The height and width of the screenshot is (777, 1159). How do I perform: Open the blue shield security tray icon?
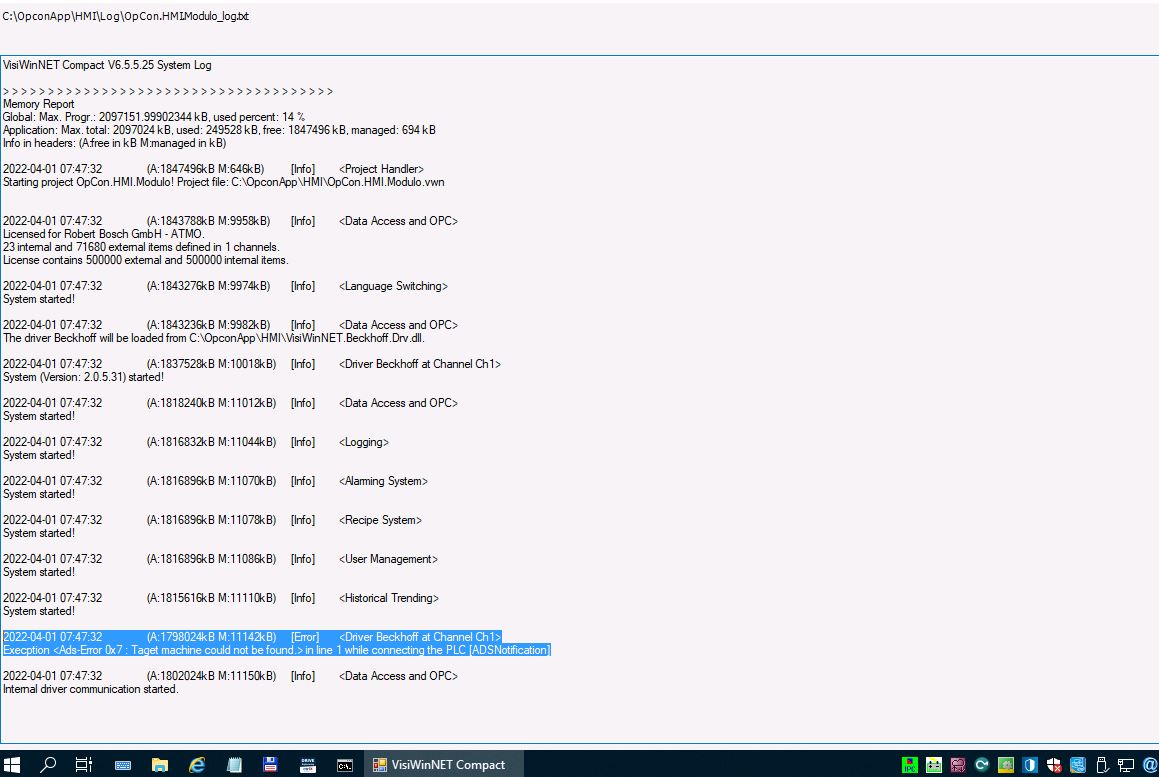(1030, 765)
